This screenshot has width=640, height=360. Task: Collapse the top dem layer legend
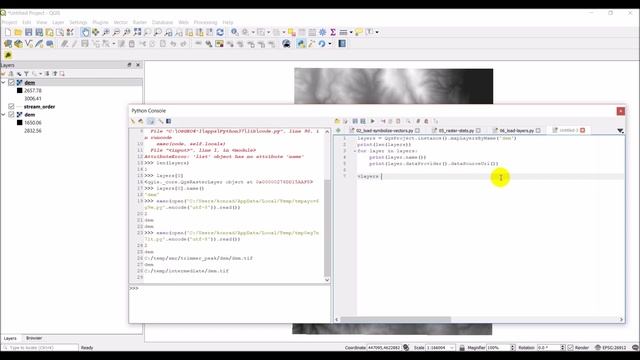tap(4, 82)
